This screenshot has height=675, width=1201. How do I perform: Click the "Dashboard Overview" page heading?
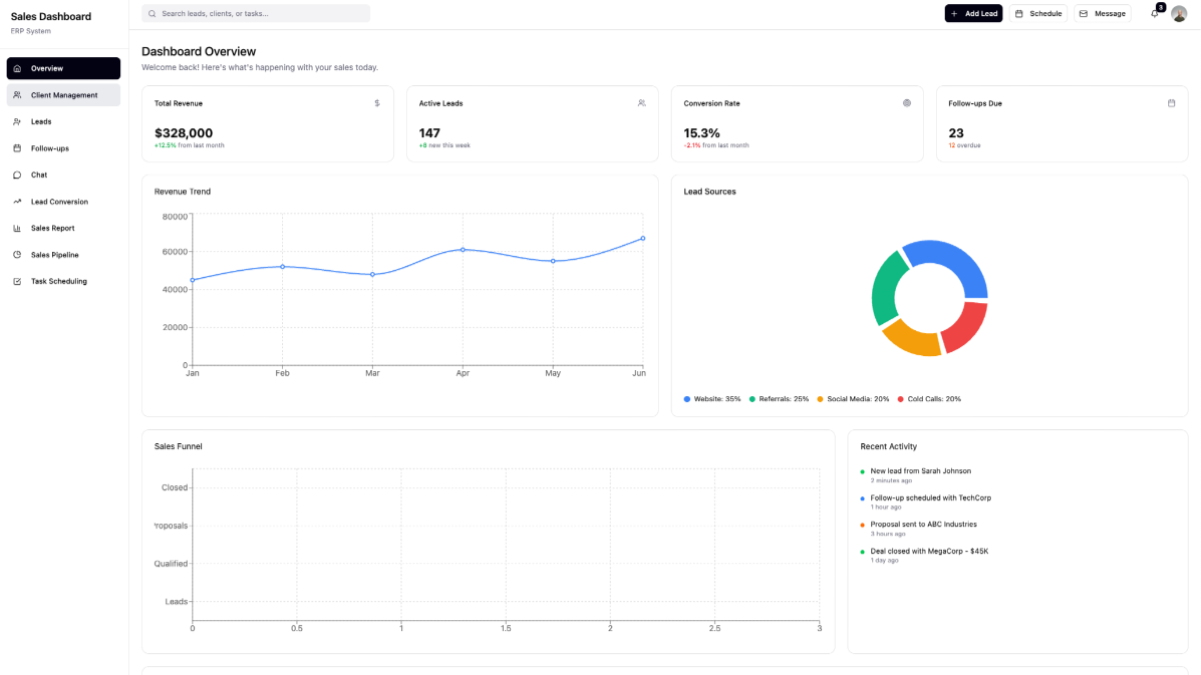click(x=199, y=51)
